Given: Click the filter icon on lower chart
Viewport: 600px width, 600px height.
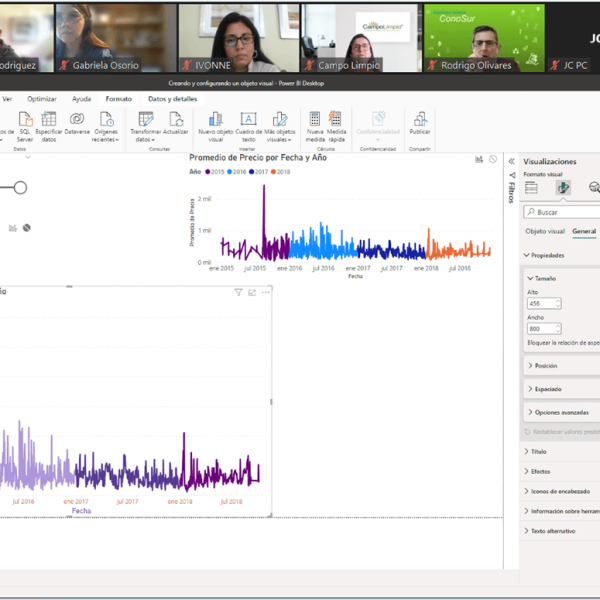Looking at the screenshot, I should tap(238, 292).
